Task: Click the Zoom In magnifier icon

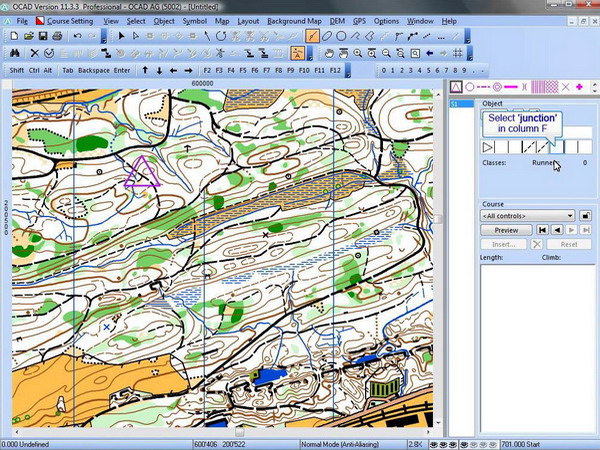Action: click(358, 53)
